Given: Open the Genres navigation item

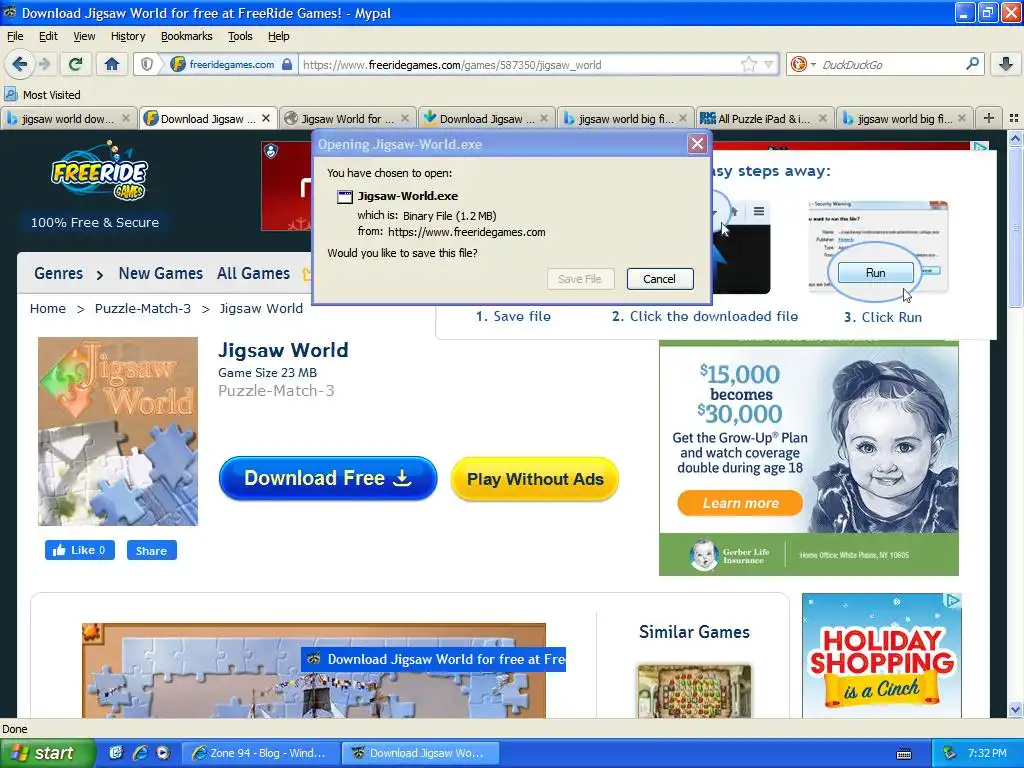Looking at the screenshot, I should pos(59,274).
